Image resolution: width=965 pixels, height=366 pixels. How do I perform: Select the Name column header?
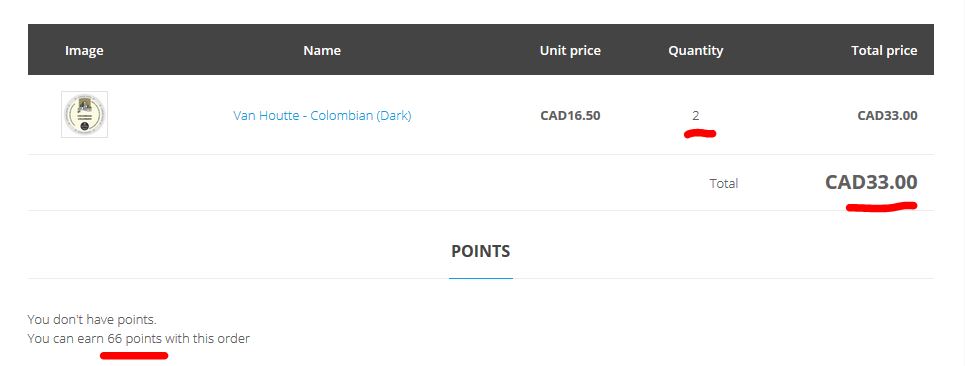tap(322, 50)
